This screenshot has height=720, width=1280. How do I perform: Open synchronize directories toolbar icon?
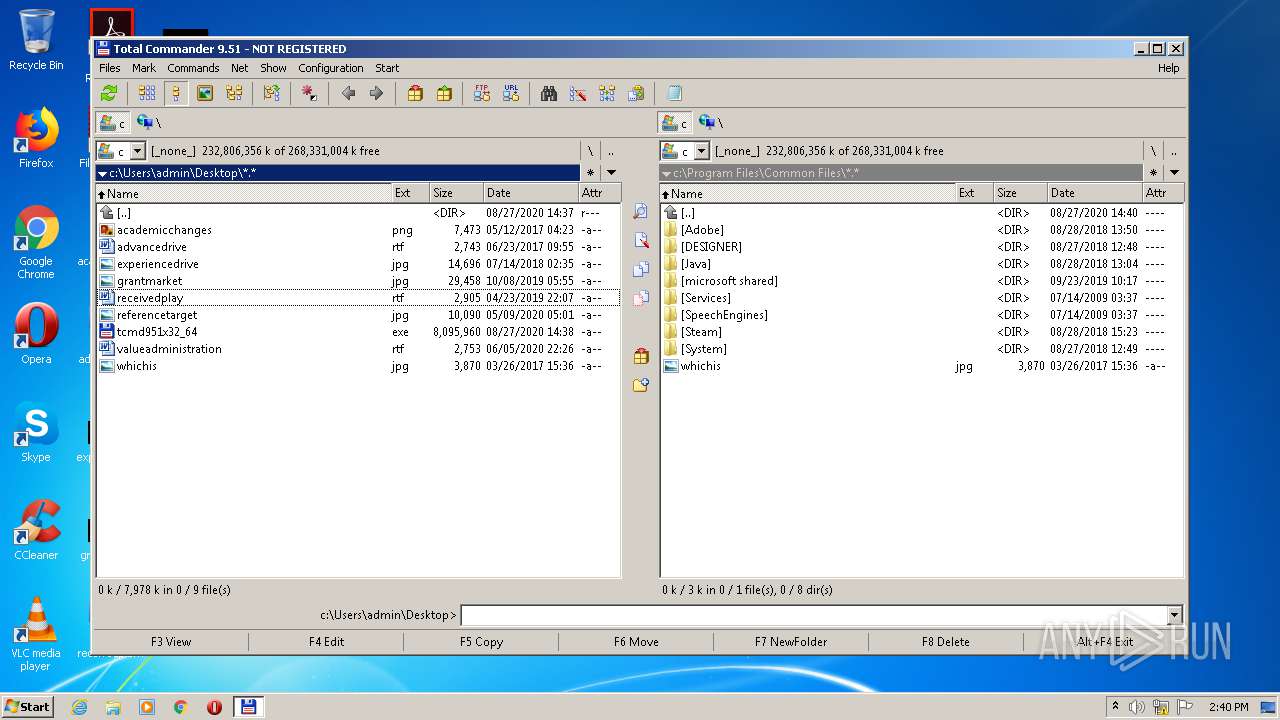point(607,93)
